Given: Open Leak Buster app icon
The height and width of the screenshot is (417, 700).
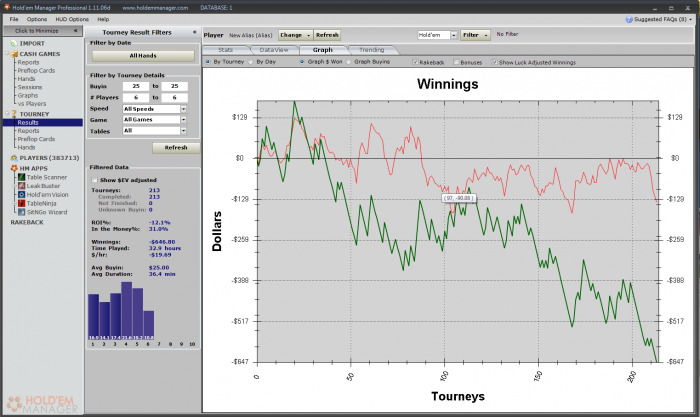Looking at the screenshot, I should (21, 186).
